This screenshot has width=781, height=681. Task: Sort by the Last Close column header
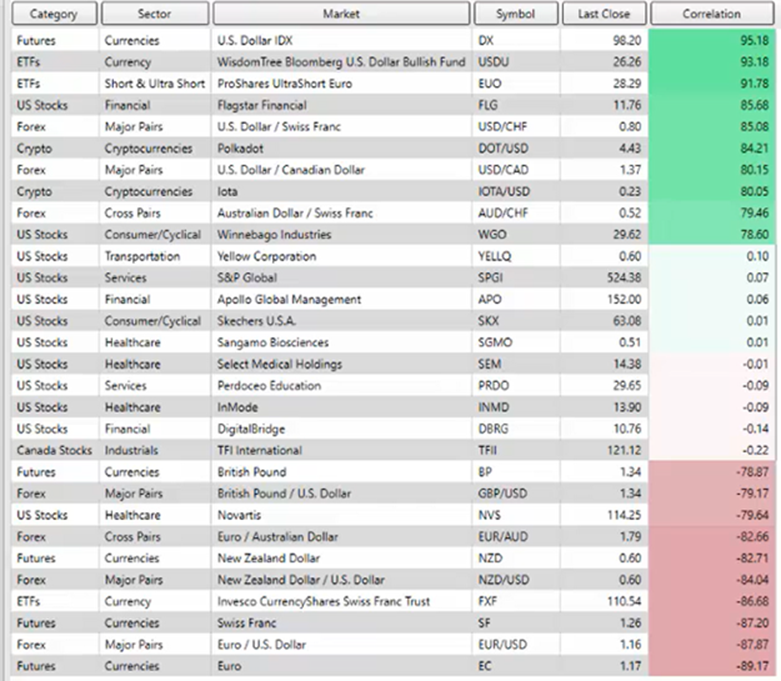pyautogui.click(x=604, y=14)
